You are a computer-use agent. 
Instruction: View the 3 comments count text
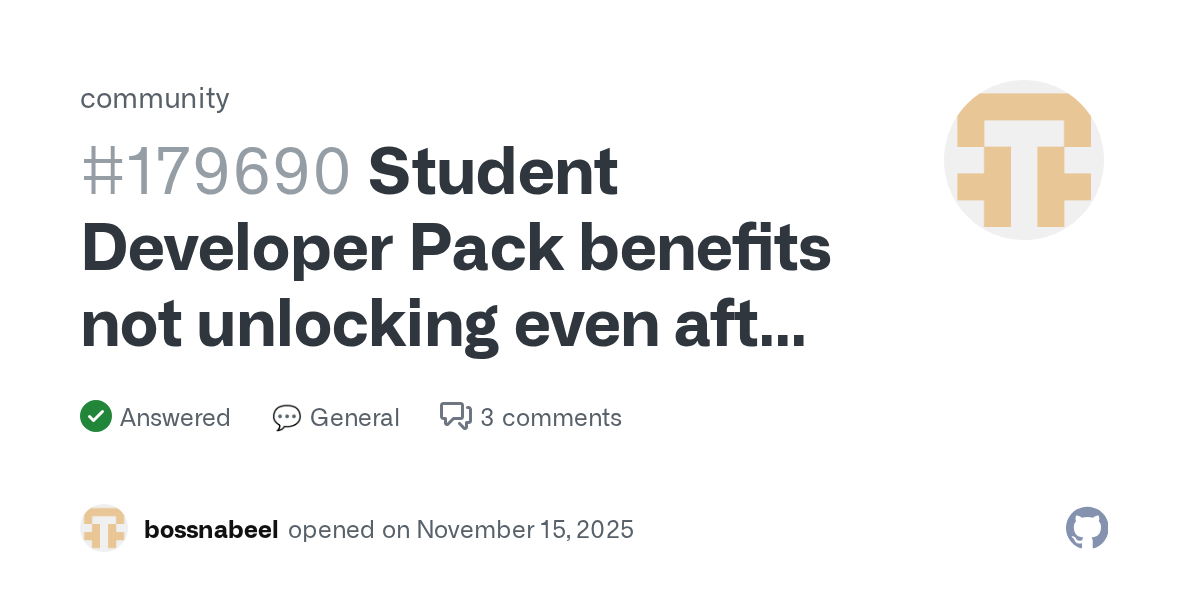coord(551,417)
